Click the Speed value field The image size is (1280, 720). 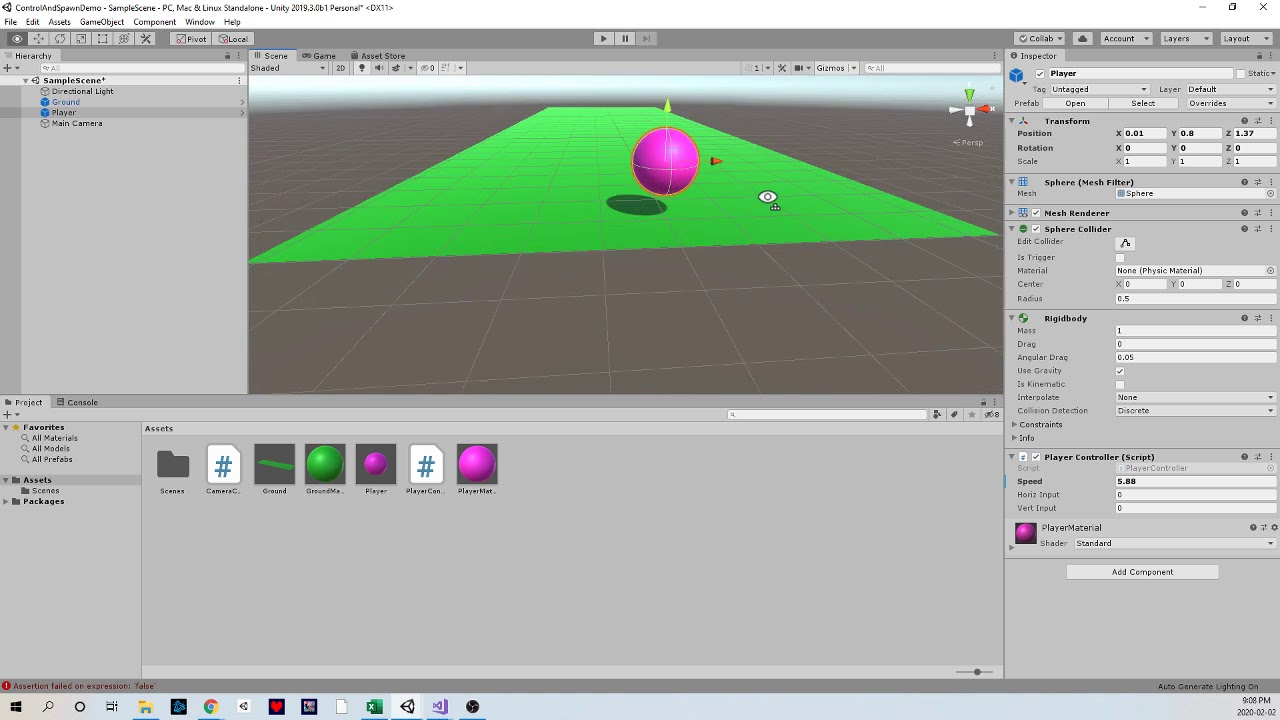1196,482
